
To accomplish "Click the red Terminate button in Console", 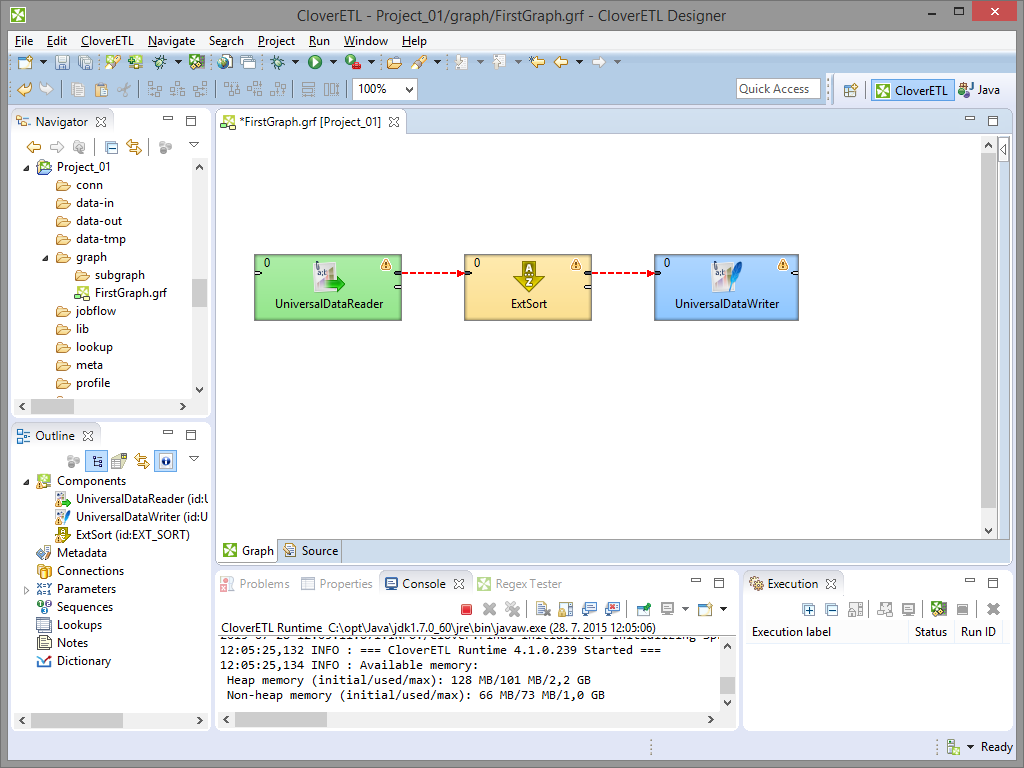I will [x=466, y=609].
